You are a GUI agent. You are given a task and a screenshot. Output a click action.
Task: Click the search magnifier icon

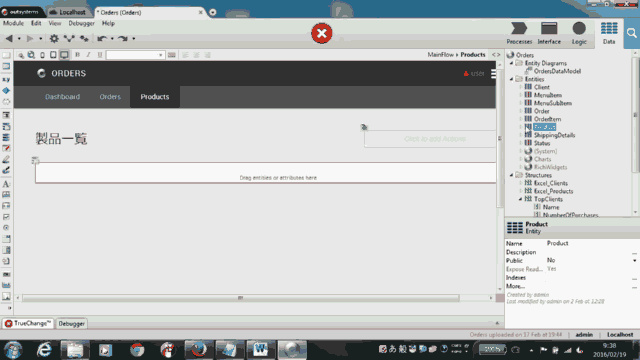click(632, 33)
